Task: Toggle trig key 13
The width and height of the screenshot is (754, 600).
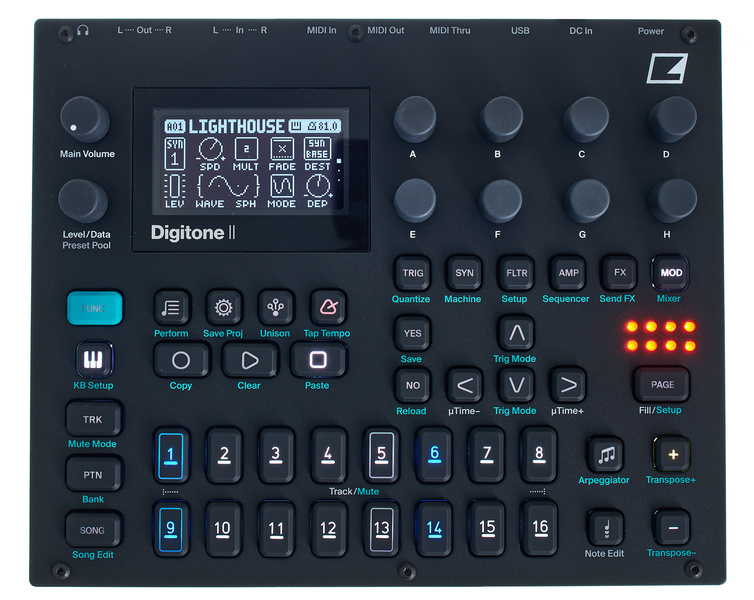Action: tap(381, 529)
